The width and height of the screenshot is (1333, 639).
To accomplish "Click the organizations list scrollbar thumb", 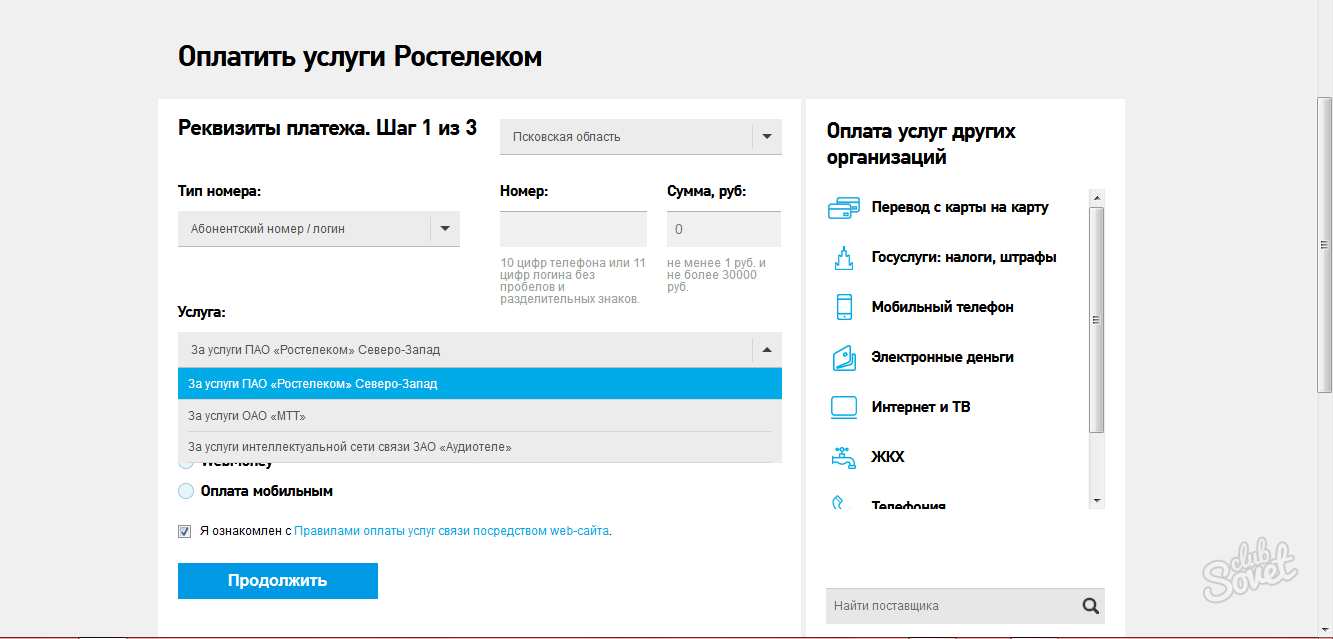I will [1097, 320].
